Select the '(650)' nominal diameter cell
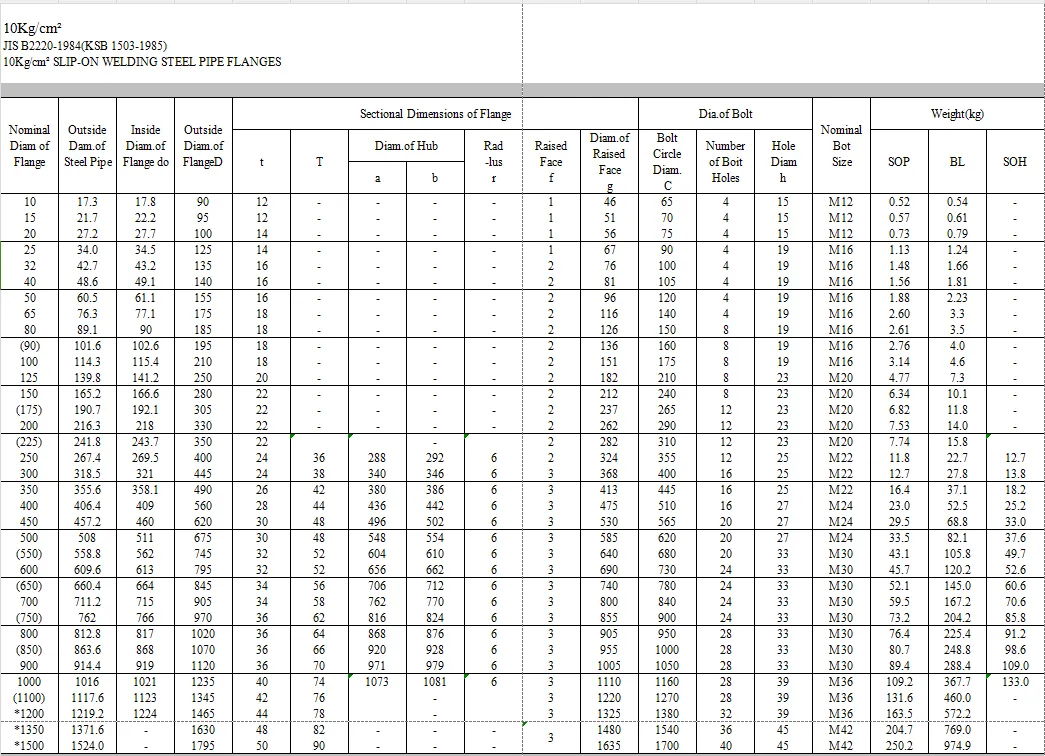The width and height of the screenshot is (1045, 756). [x=29, y=586]
